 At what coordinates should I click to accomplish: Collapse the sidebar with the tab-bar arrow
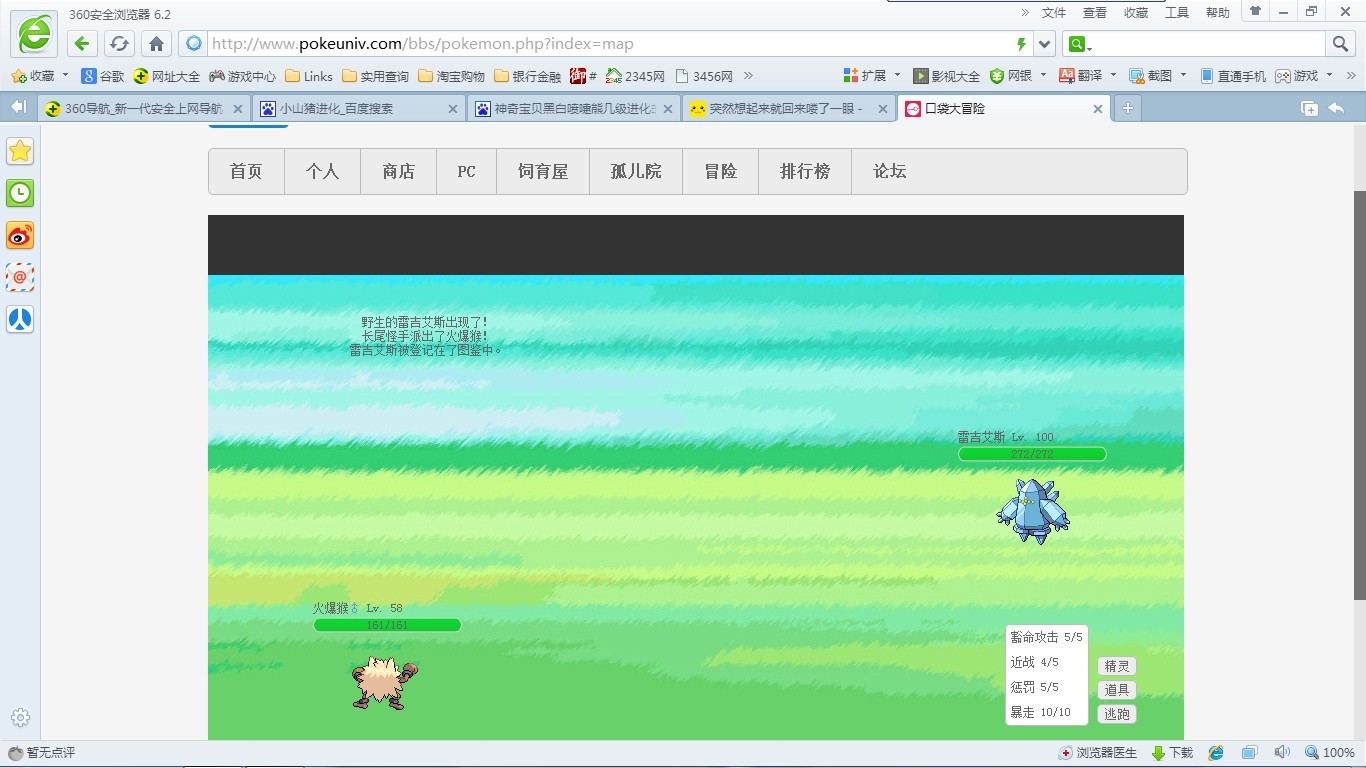[18, 107]
